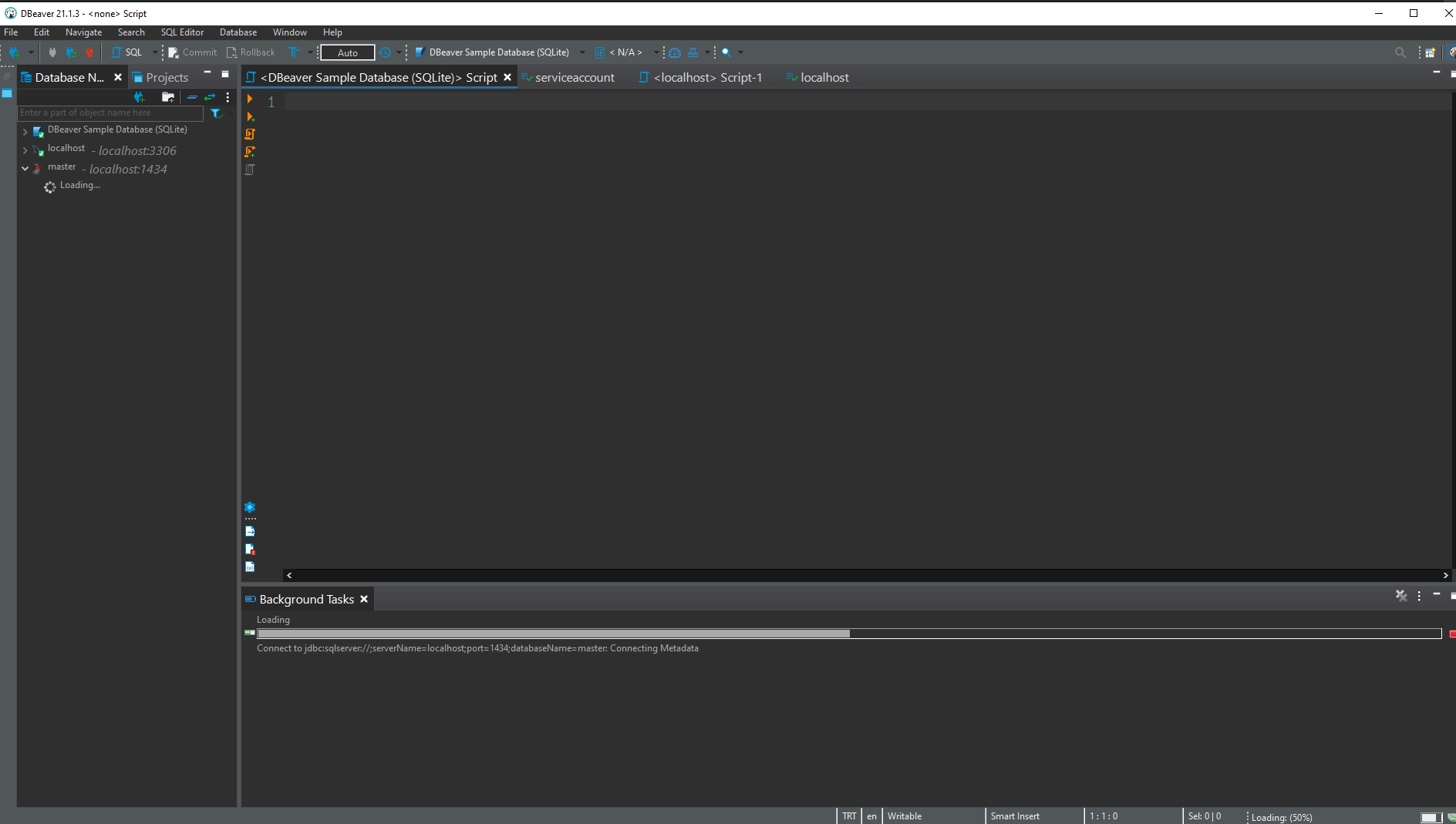
Task: Click the Reconnect icon in the toolbar
Action: [x=71, y=52]
